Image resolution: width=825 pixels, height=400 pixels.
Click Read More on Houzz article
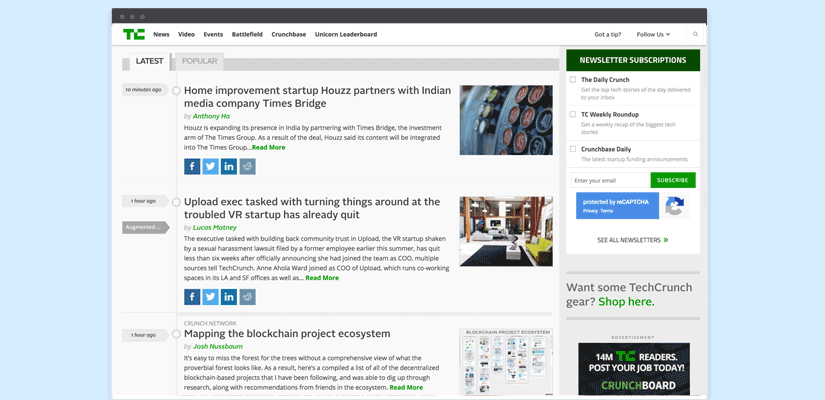268,147
